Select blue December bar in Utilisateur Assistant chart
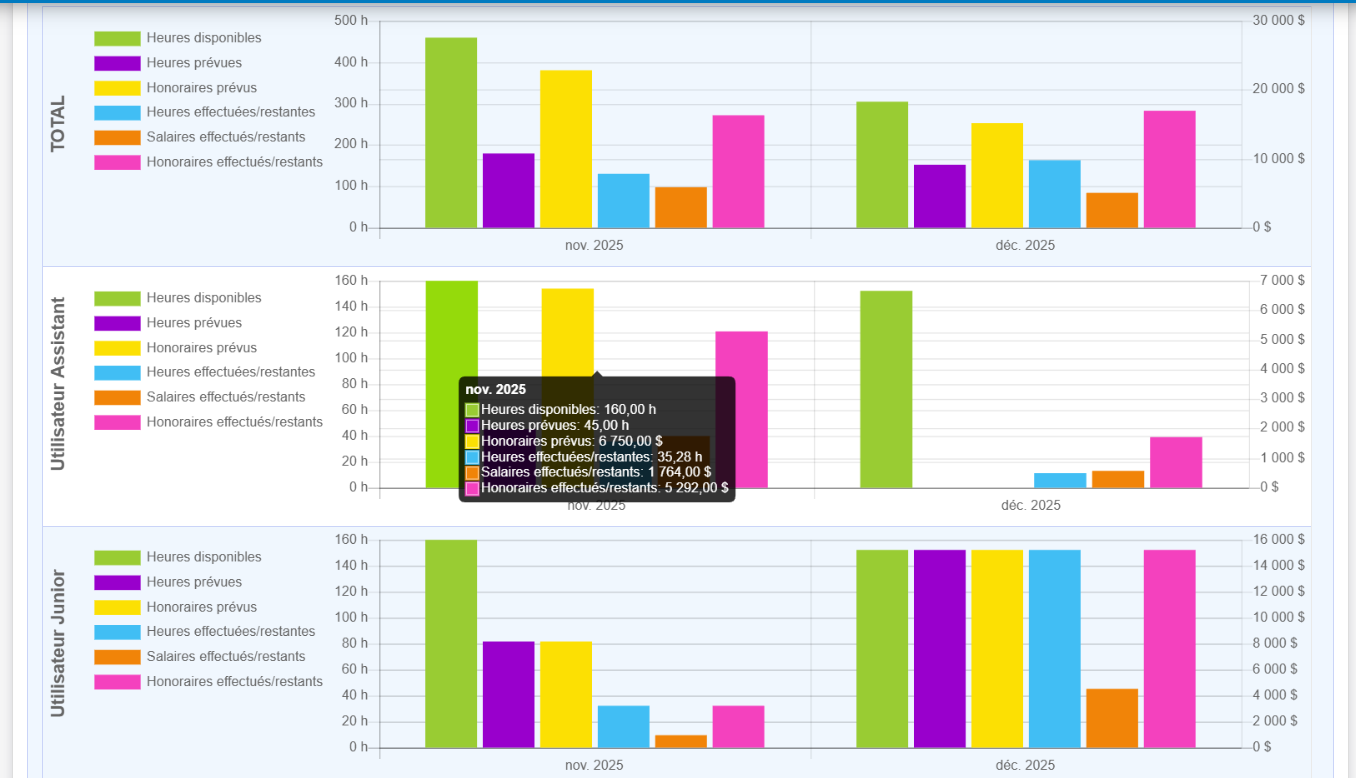 click(x=1059, y=480)
